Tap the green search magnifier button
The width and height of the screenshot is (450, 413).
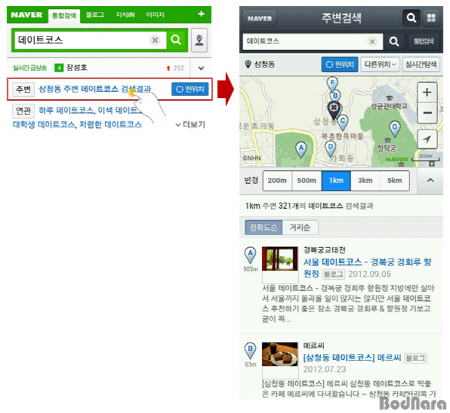click(x=176, y=40)
